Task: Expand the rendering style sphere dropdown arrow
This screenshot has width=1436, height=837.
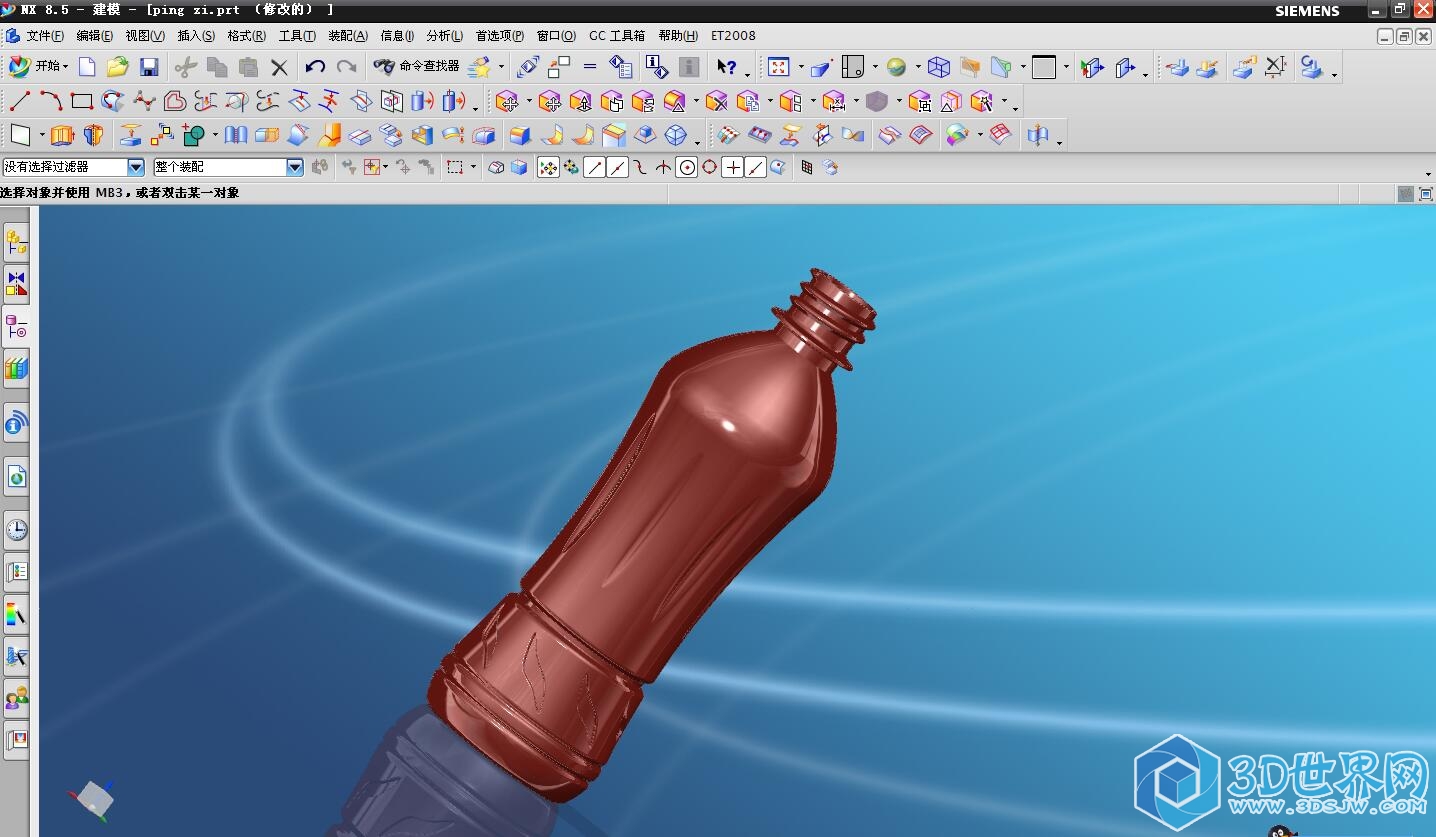Action: (x=917, y=67)
